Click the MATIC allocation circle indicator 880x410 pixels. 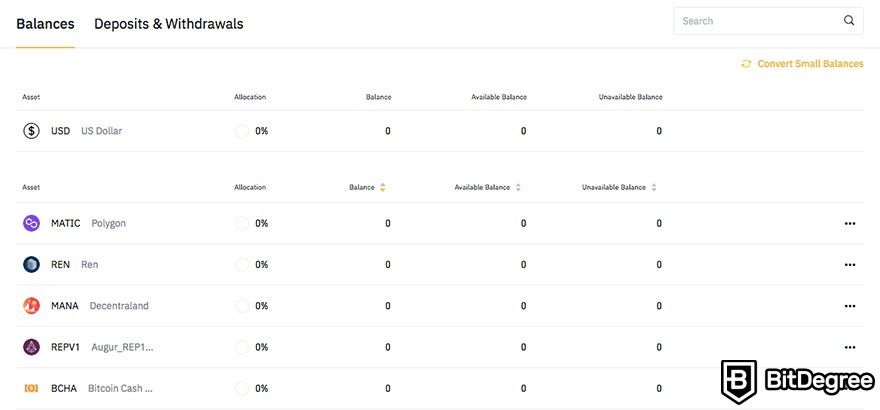click(242, 223)
